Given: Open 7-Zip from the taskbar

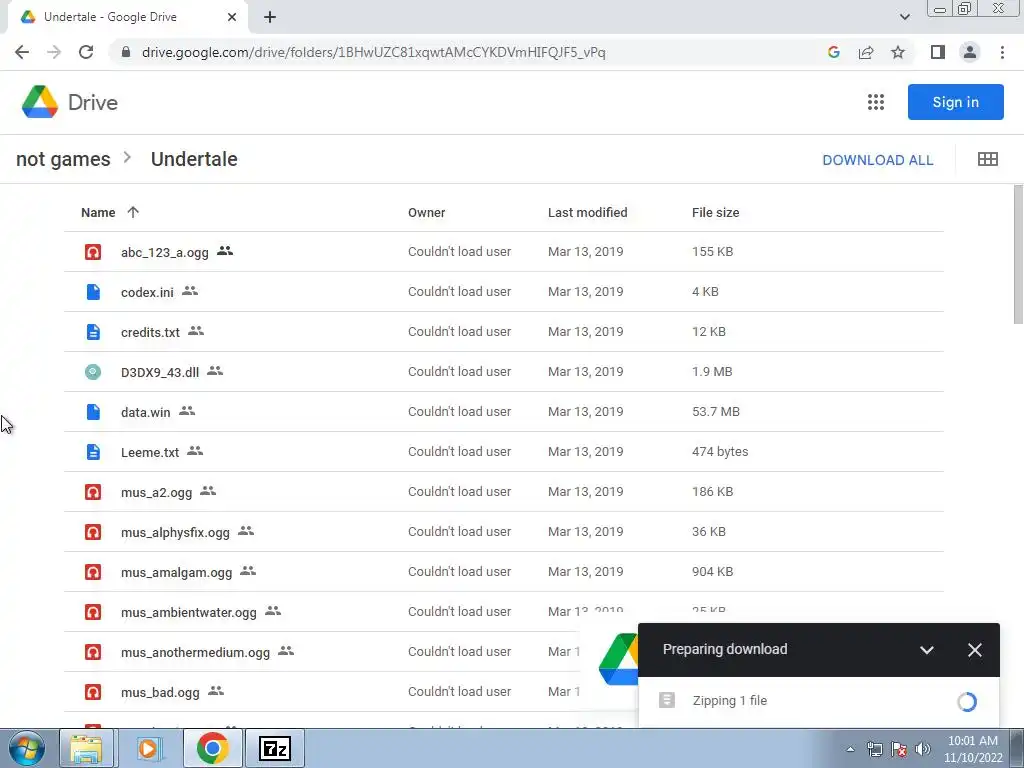Looking at the screenshot, I should click(274, 748).
